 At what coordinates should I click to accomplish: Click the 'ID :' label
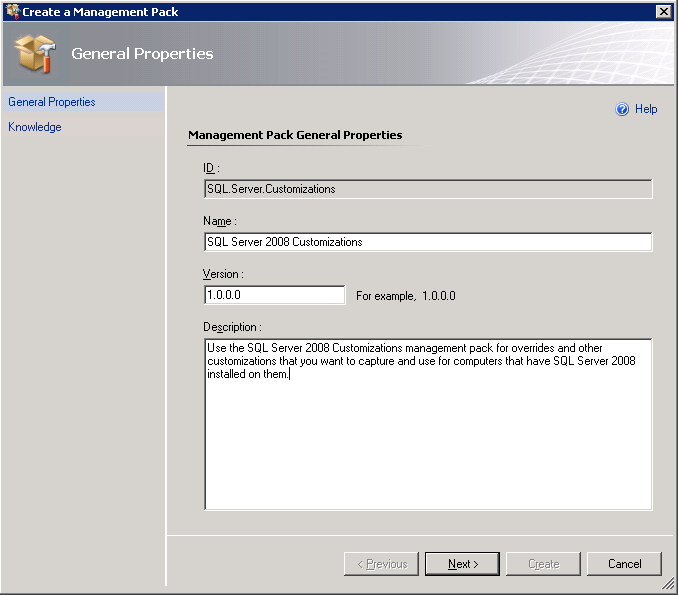tap(211, 168)
